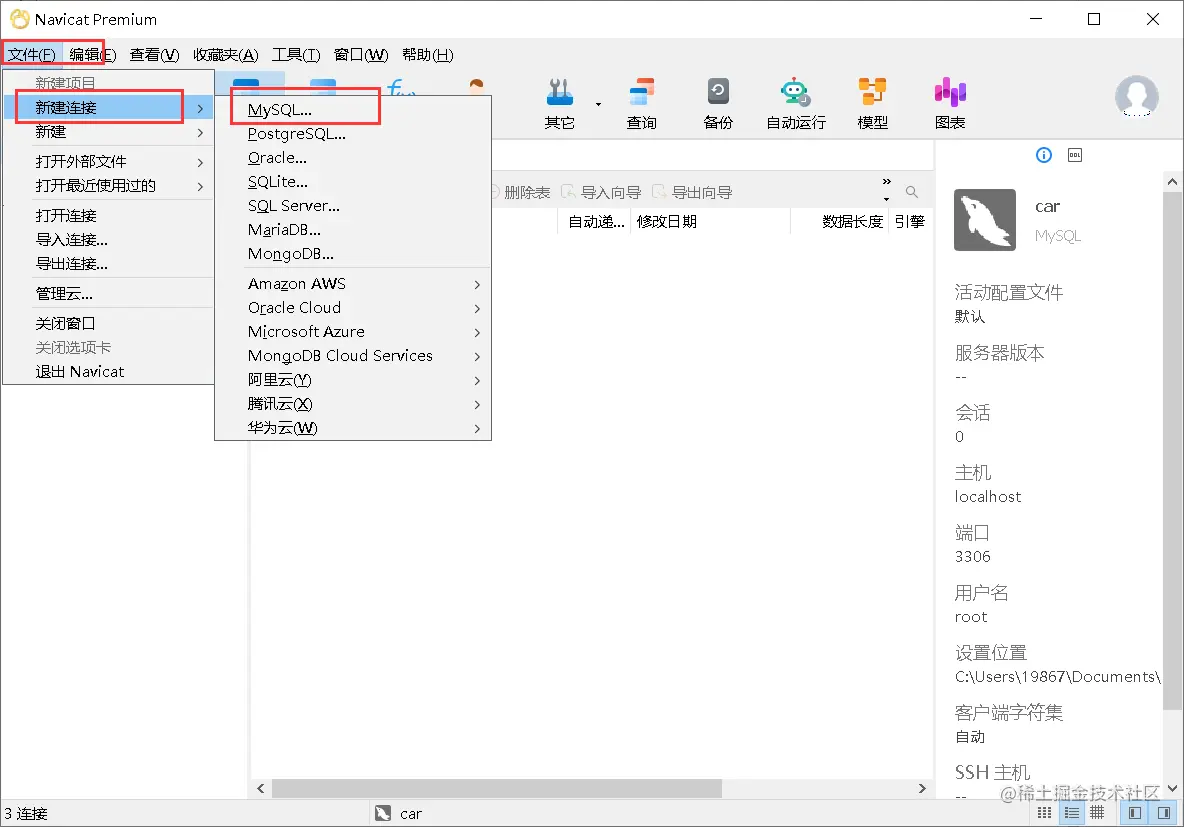Click the user avatar profile icon
This screenshot has height=827, width=1184.
point(1136,97)
